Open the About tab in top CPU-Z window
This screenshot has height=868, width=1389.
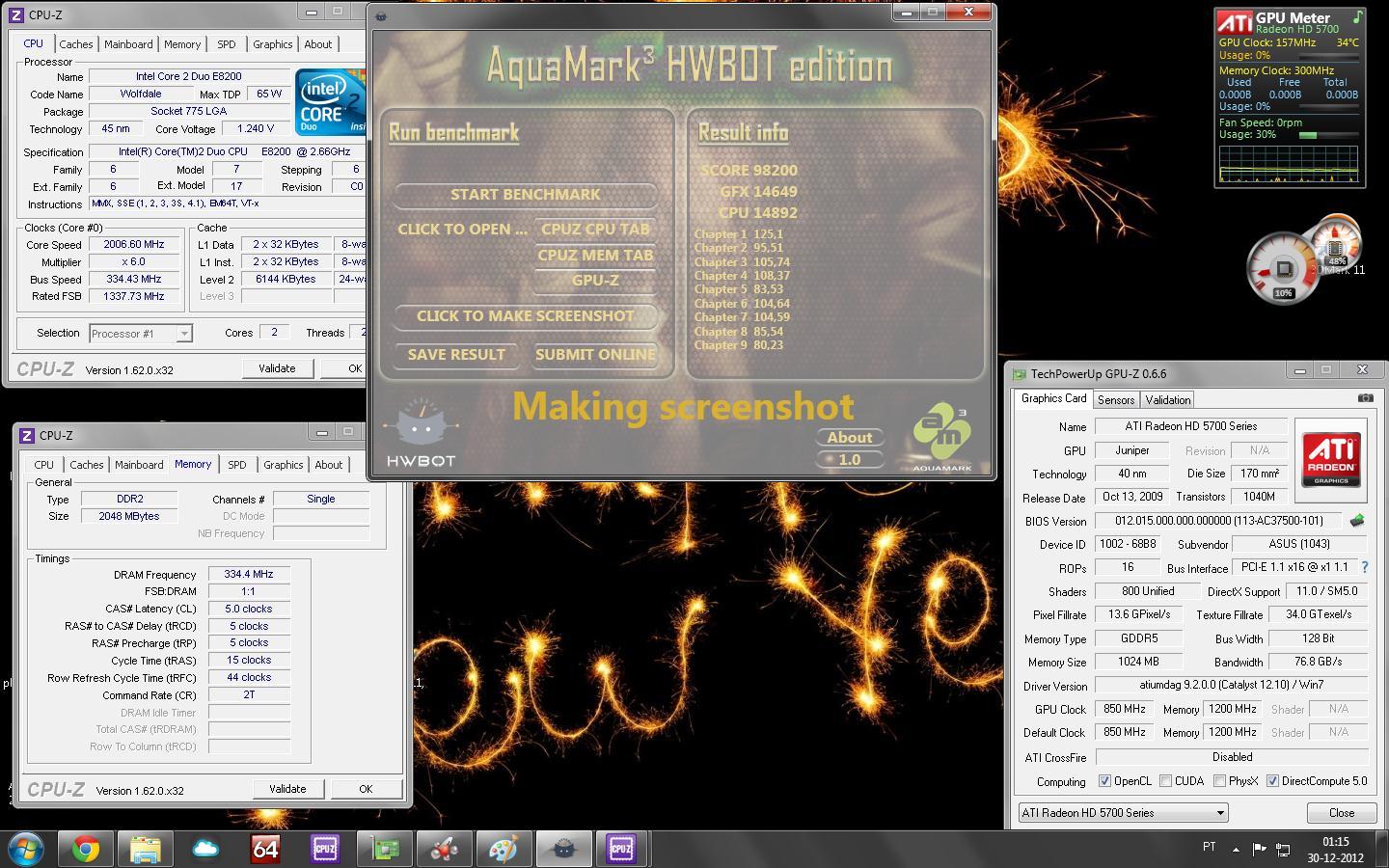pyautogui.click(x=318, y=44)
